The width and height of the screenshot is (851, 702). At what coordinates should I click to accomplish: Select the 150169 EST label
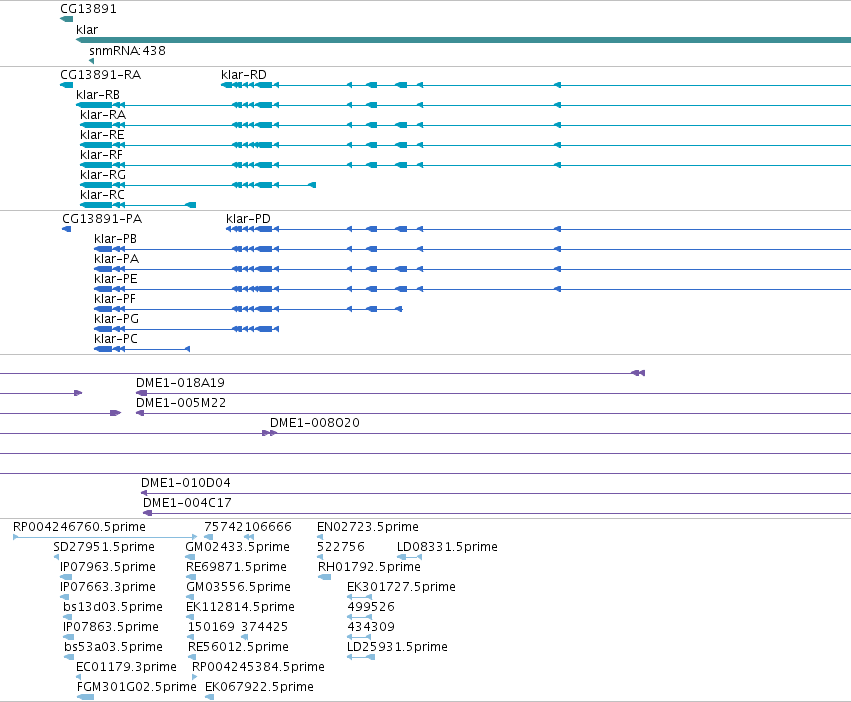pyautogui.click(x=211, y=627)
